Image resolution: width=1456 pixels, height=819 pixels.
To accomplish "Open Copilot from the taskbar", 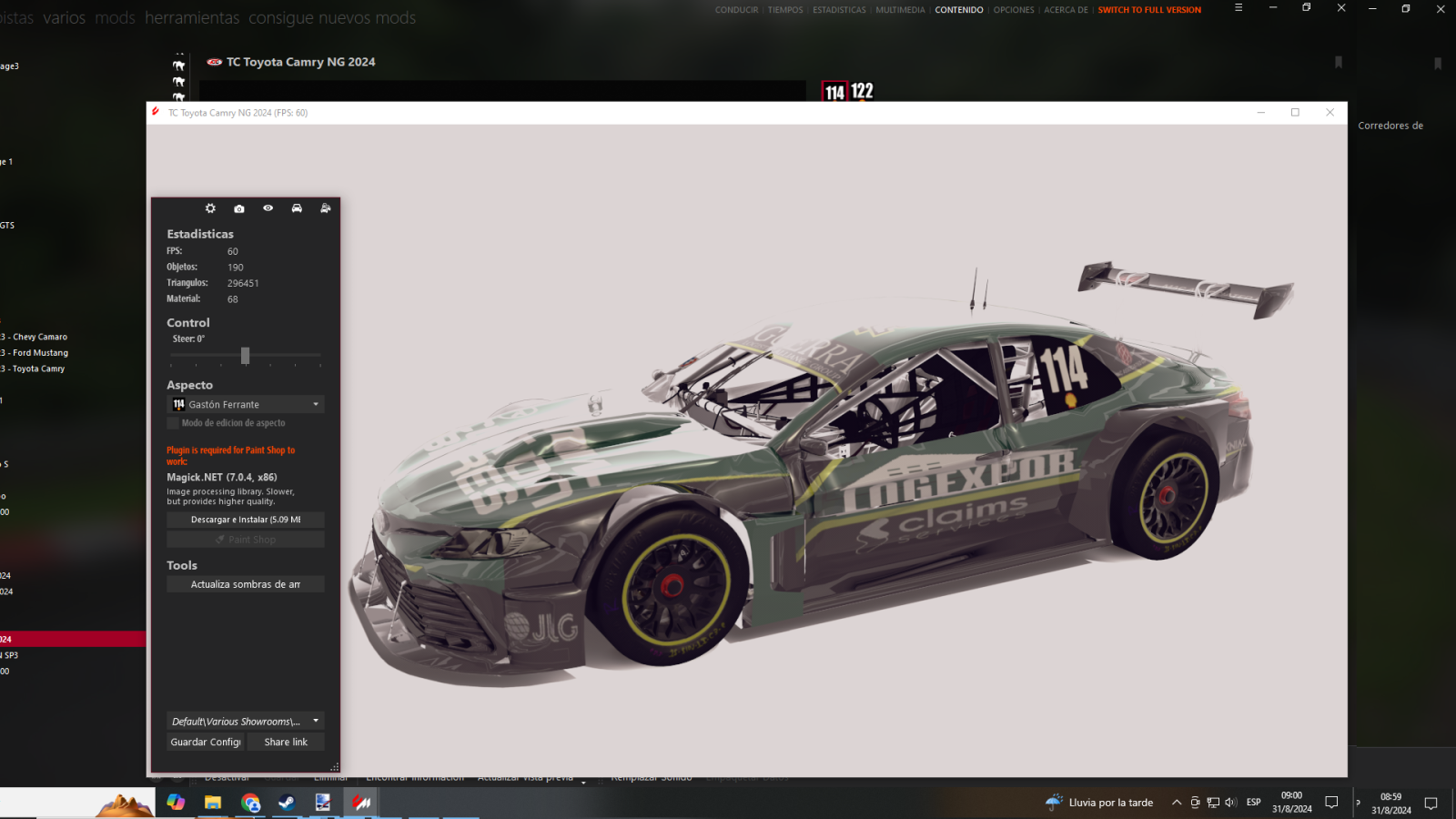I will (x=176, y=802).
